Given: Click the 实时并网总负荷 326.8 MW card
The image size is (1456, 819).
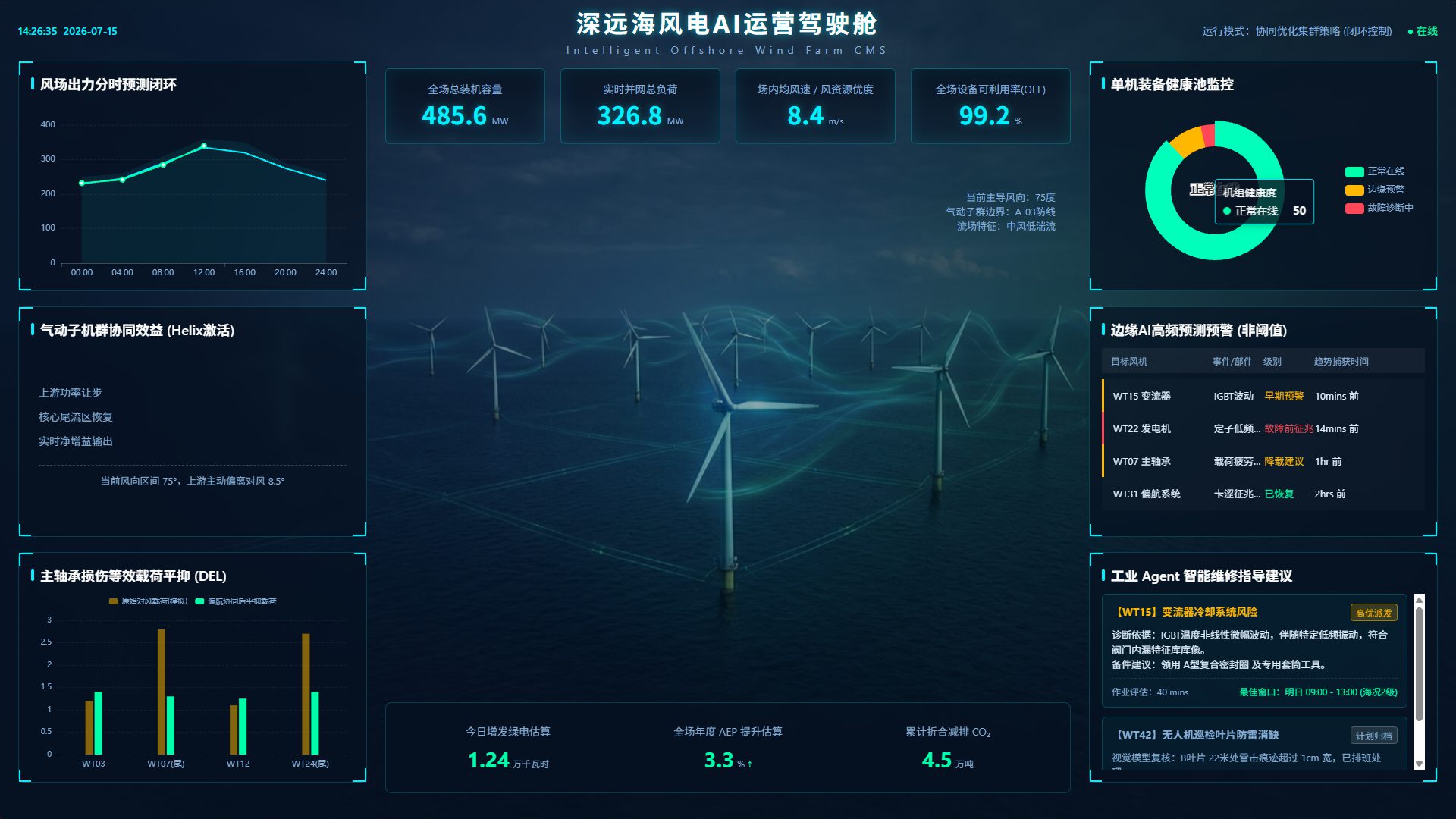Looking at the screenshot, I should tap(640, 106).
